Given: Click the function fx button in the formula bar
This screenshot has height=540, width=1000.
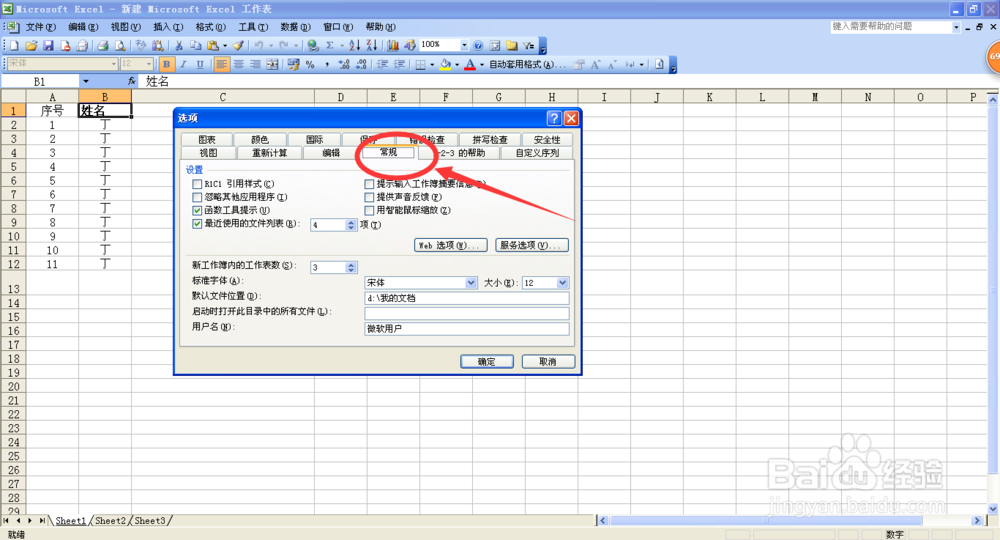Looking at the screenshot, I should (131, 81).
